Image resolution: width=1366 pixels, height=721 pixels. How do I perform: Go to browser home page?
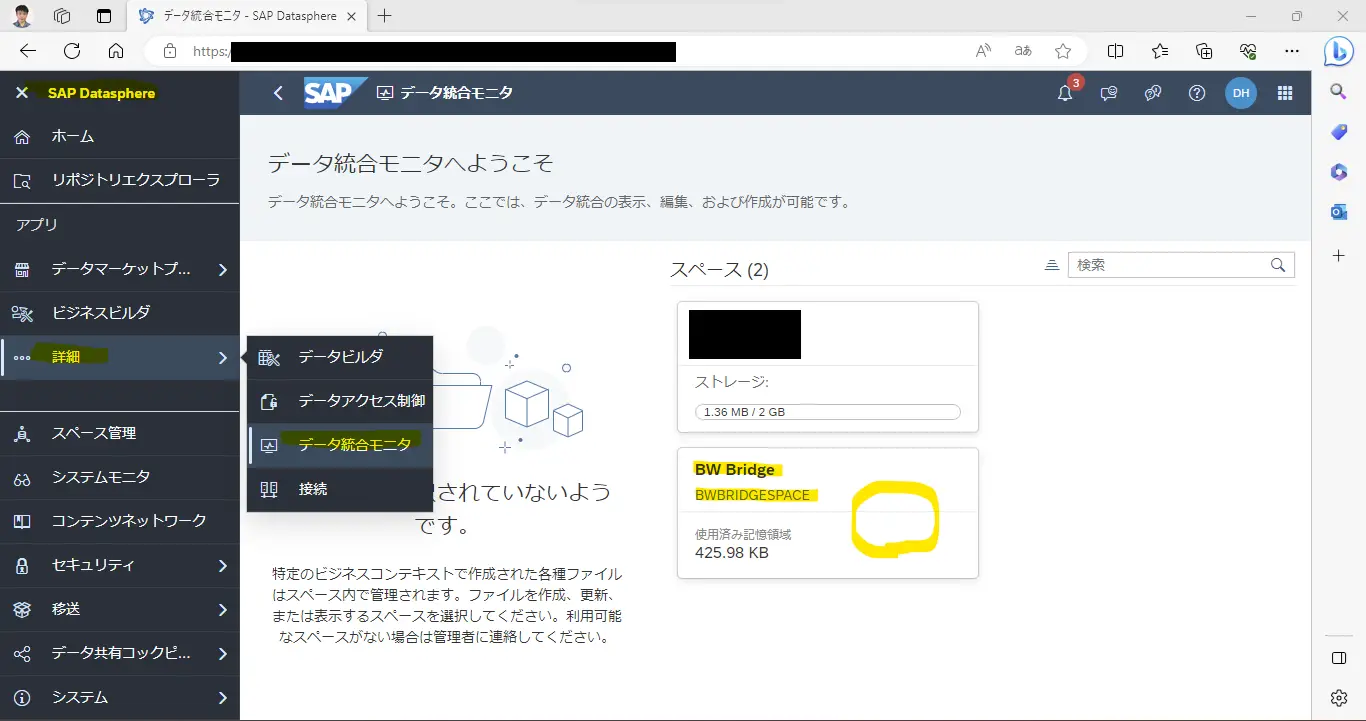pyautogui.click(x=116, y=51)
